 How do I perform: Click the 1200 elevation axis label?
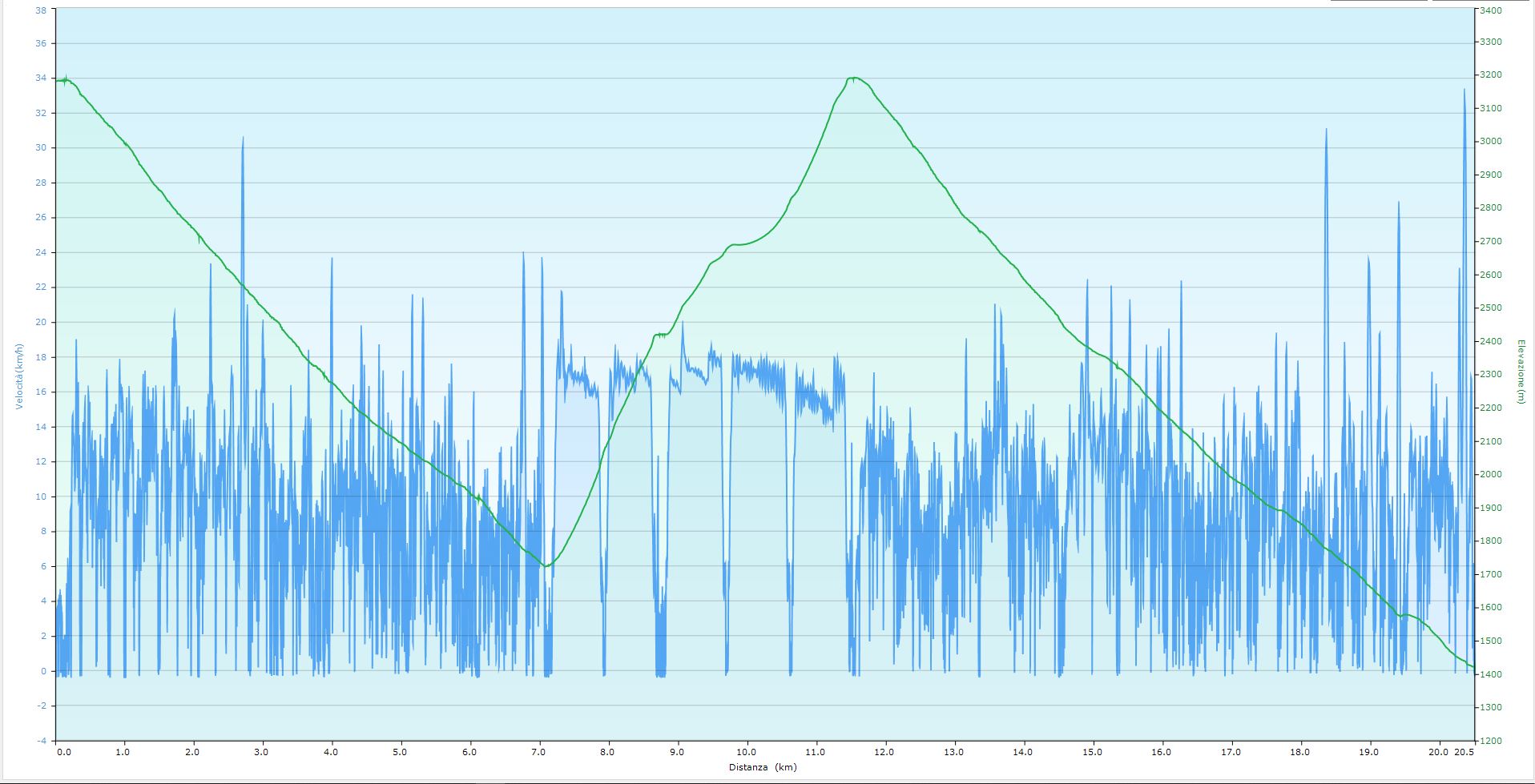1491,741
